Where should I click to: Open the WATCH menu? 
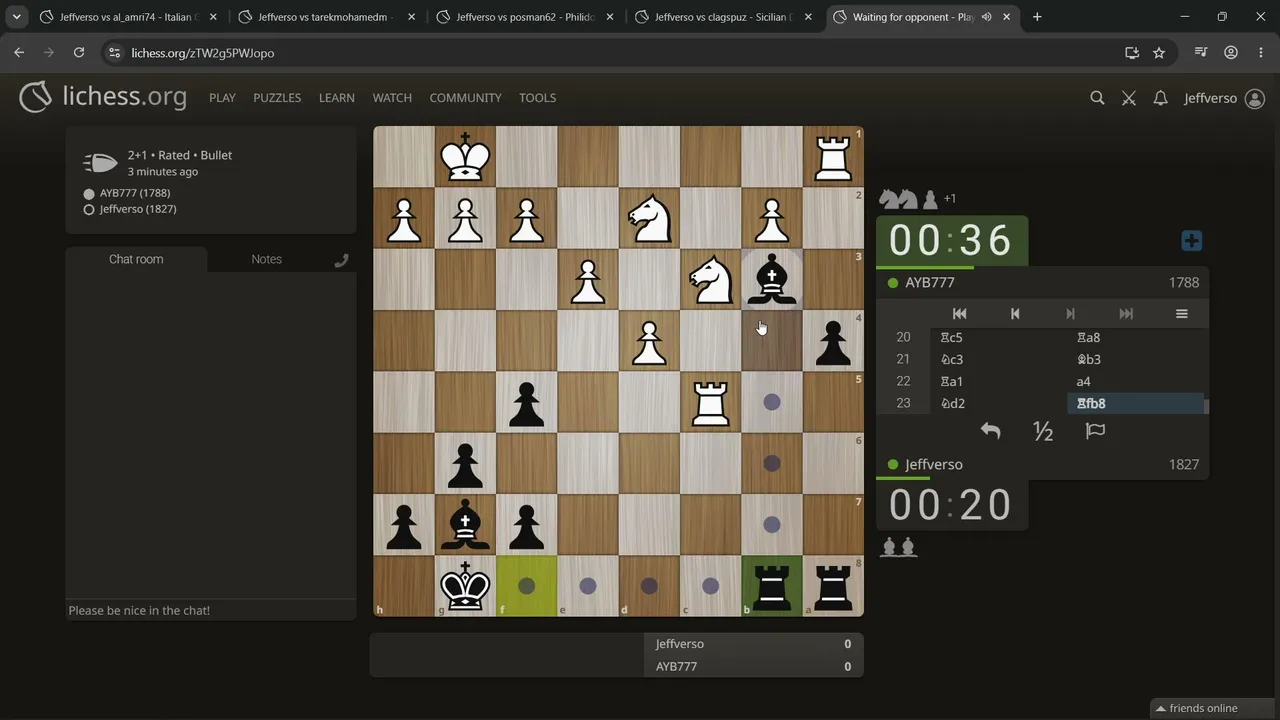tap(392, 98)
